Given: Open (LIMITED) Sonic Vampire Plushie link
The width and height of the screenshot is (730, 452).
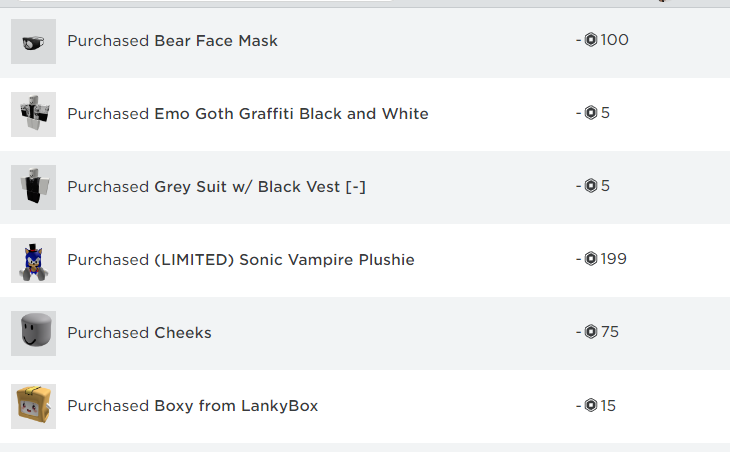Looking at the screenshot, I should 284,260.
